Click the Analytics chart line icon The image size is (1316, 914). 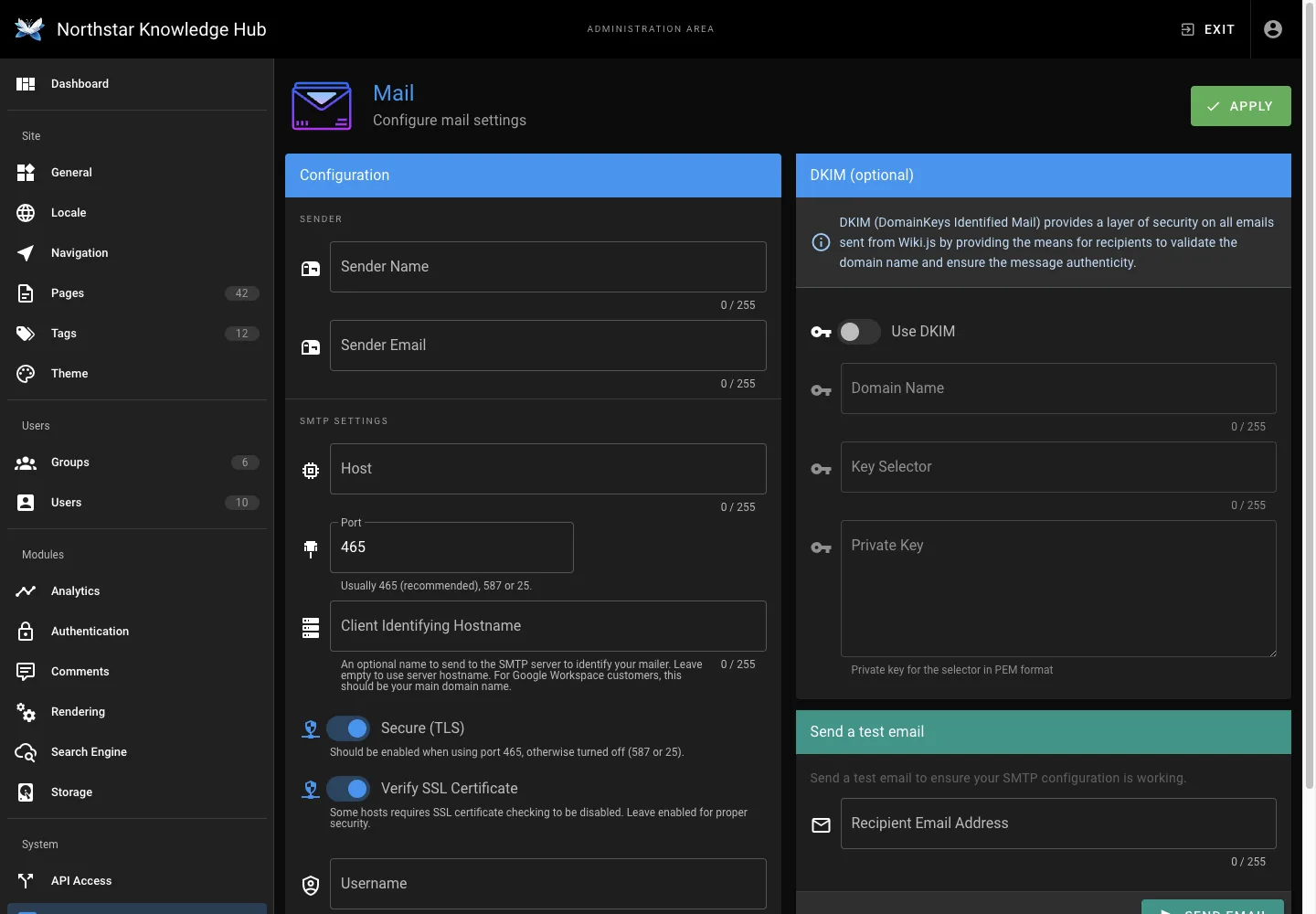point(26,591)
